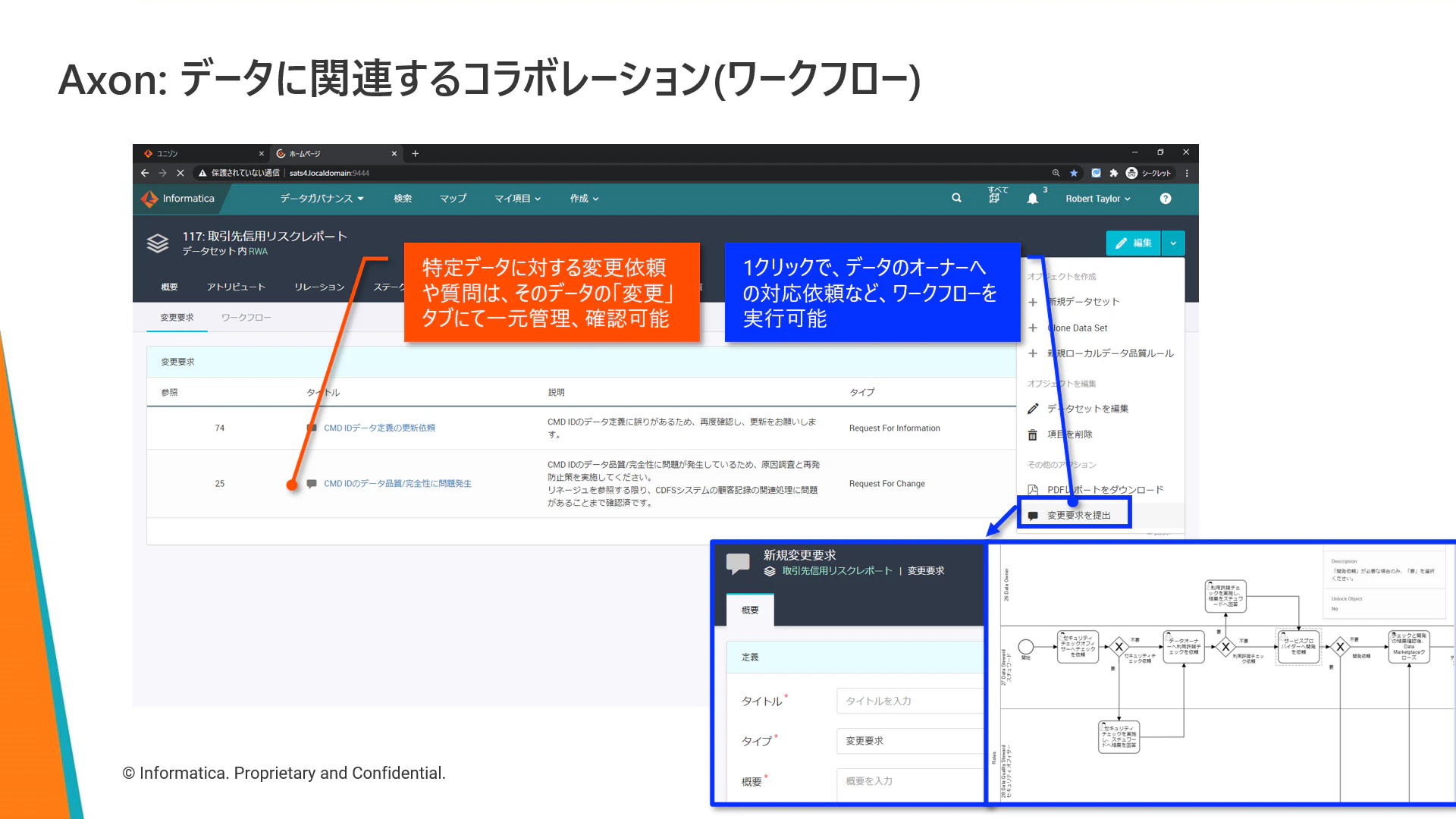The image size is (1456, 819).
Task: Open the 変更要求 sub-tab
Action: (177, 318)
